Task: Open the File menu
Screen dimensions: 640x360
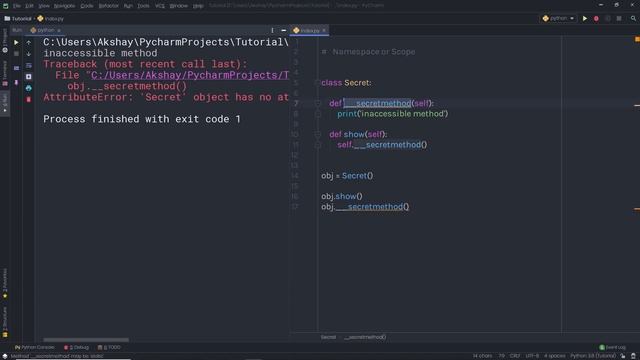Action: click(x=17, y=6)
